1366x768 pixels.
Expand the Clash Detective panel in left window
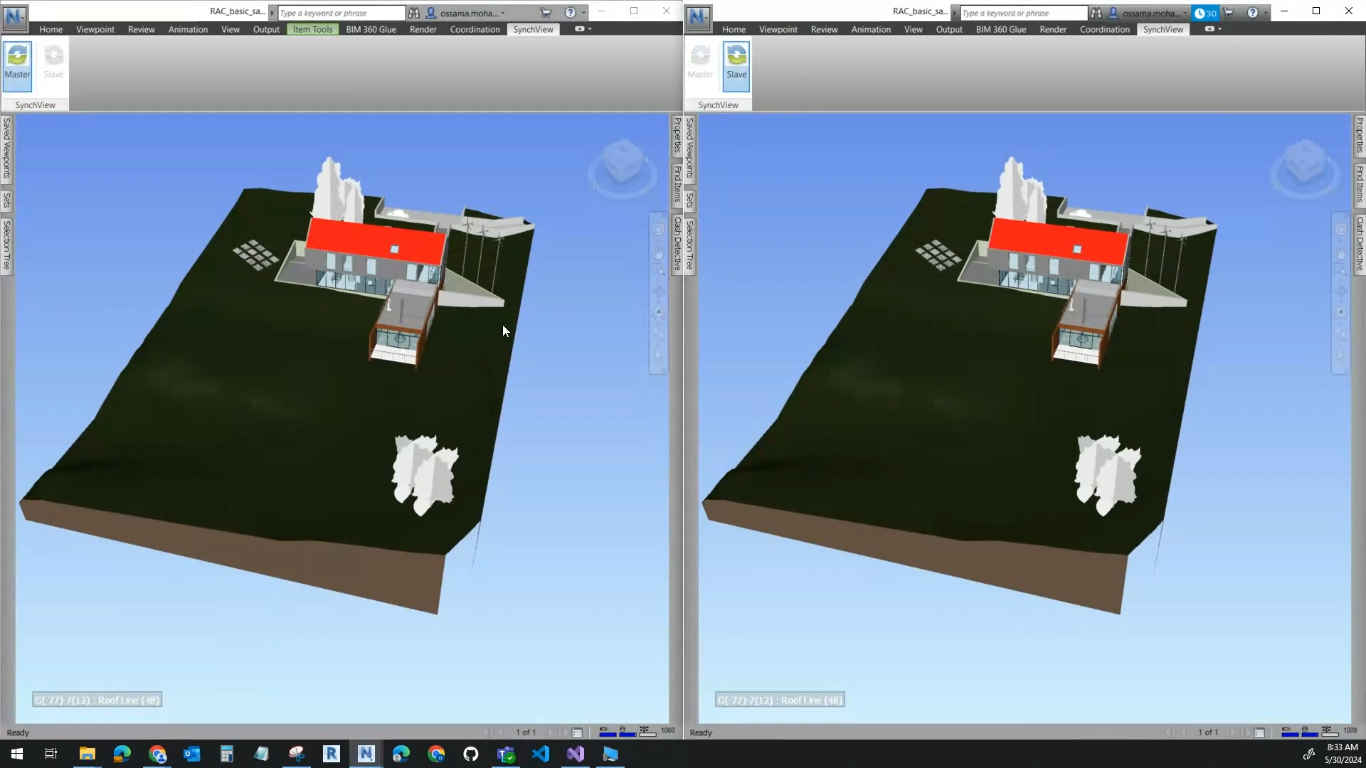[677, 245]
